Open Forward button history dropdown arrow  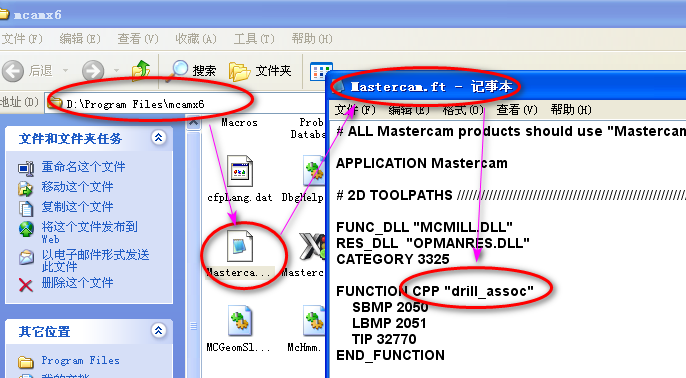point(116,70)
